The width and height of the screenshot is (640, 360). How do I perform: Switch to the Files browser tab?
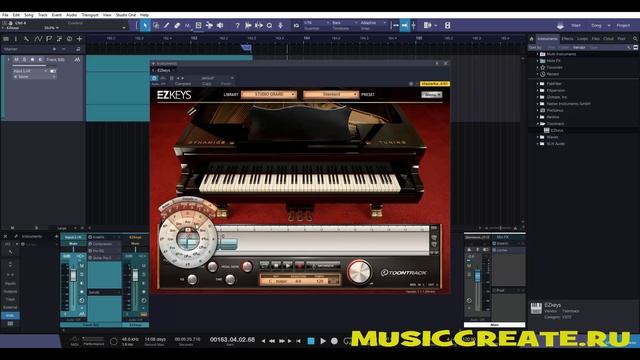pos(596,39)
